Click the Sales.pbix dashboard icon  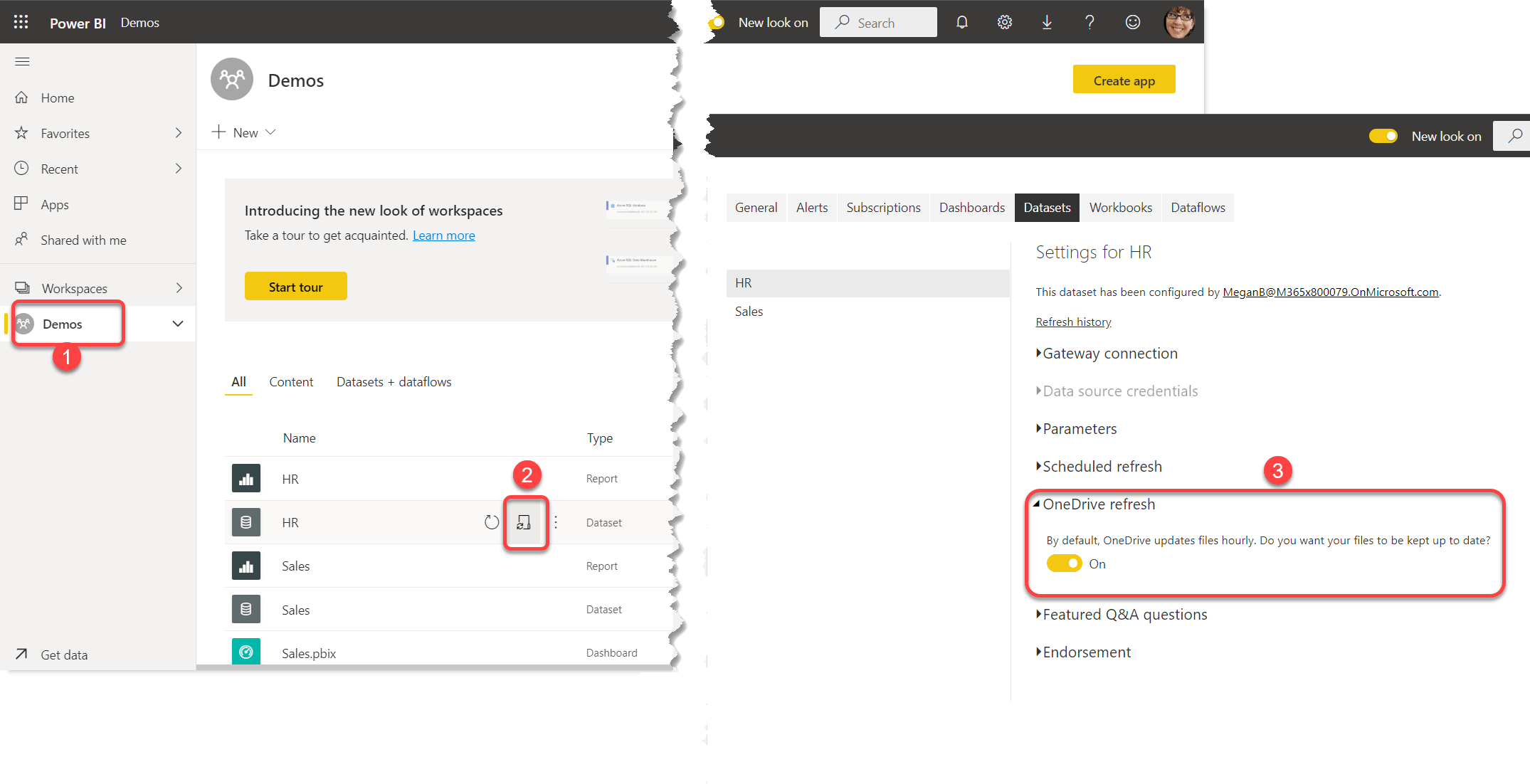tap(246, 652)
